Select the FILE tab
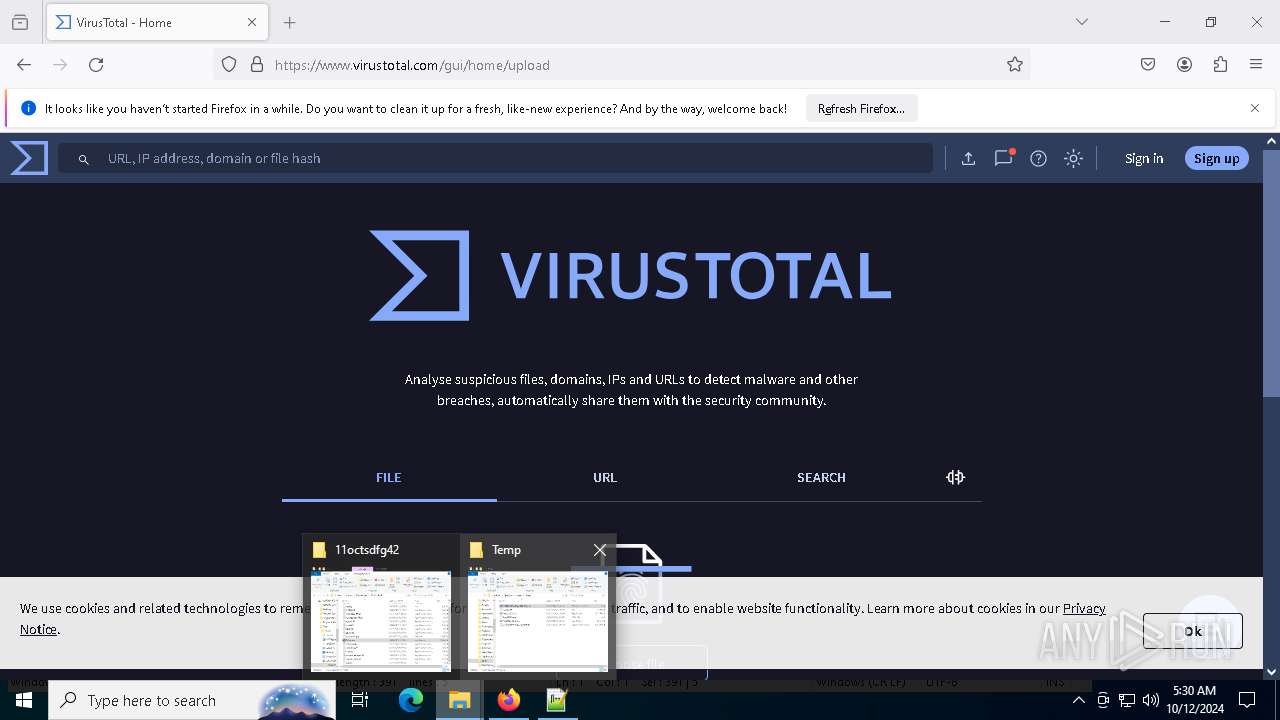Viewport: 1280px width, 720px height. pyautogui.click(x=389, y=478)
